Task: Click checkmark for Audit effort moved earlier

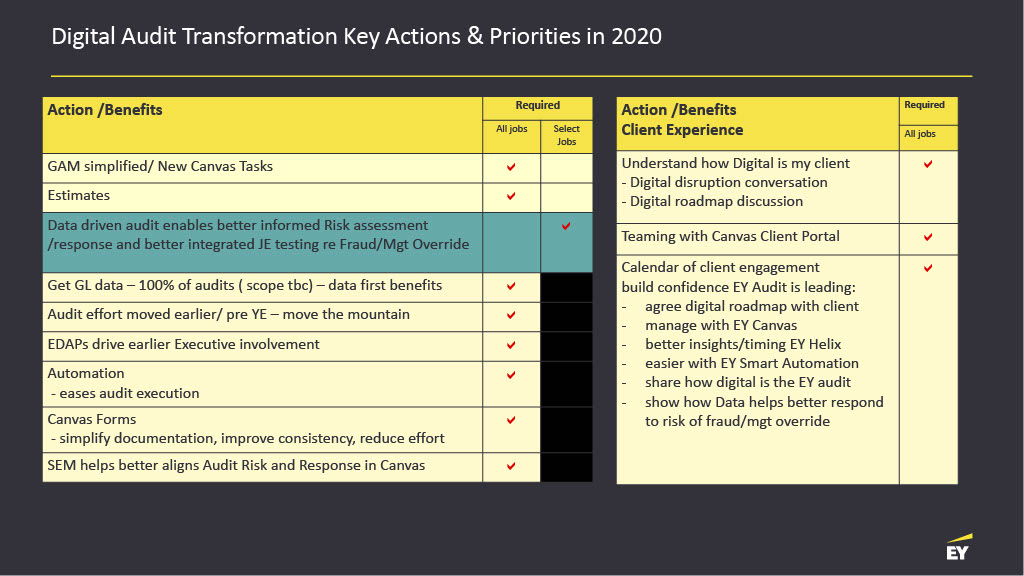Action: tap(511, 315)
